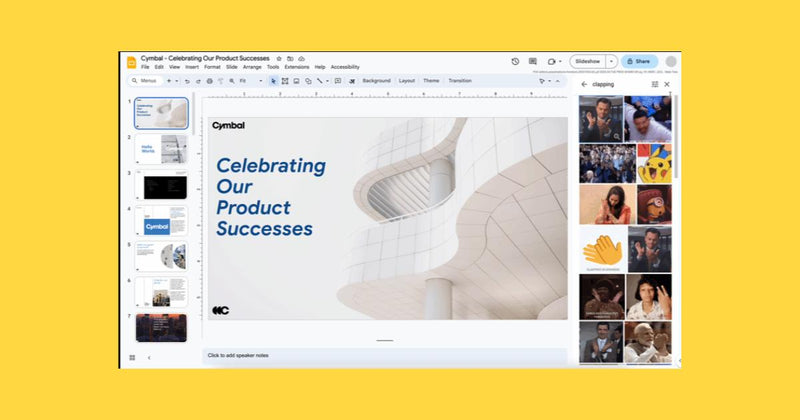
Task: Click the zoom magnifier tool
Action: 232,81
